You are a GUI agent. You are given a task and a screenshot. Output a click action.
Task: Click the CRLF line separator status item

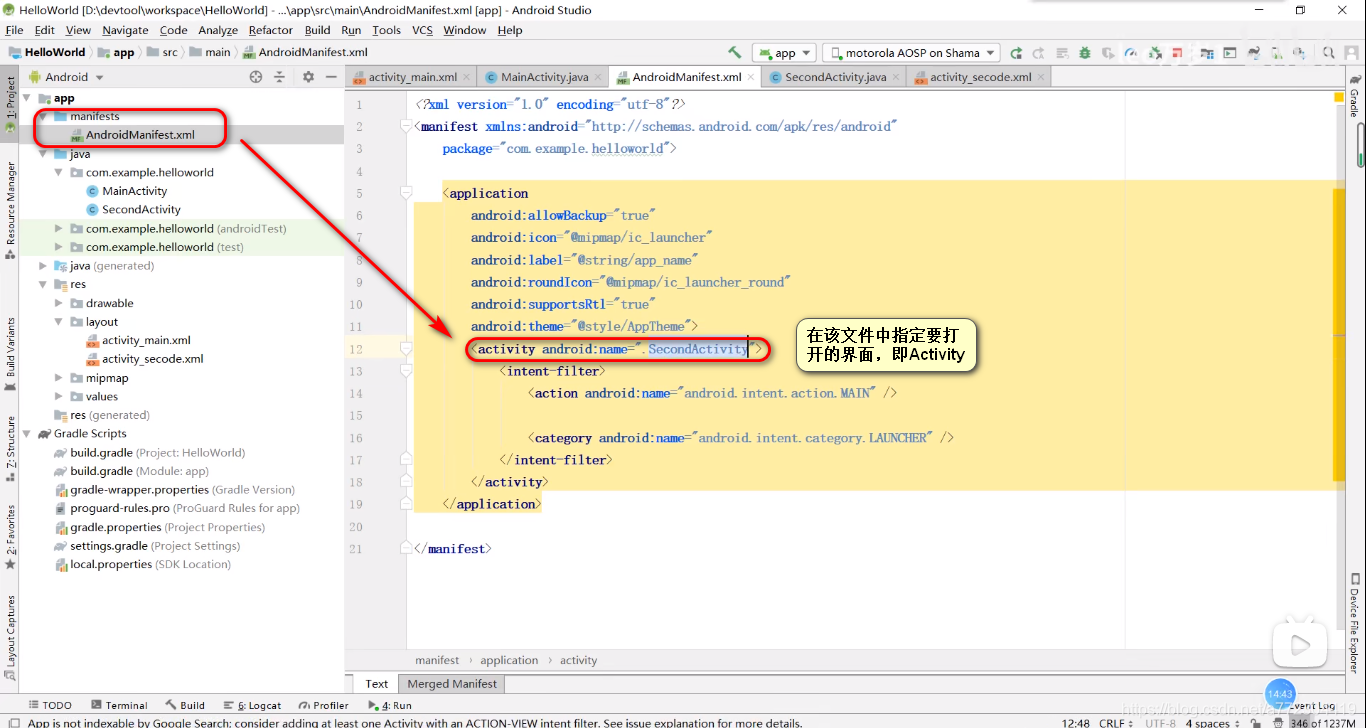pos(1116,722)
